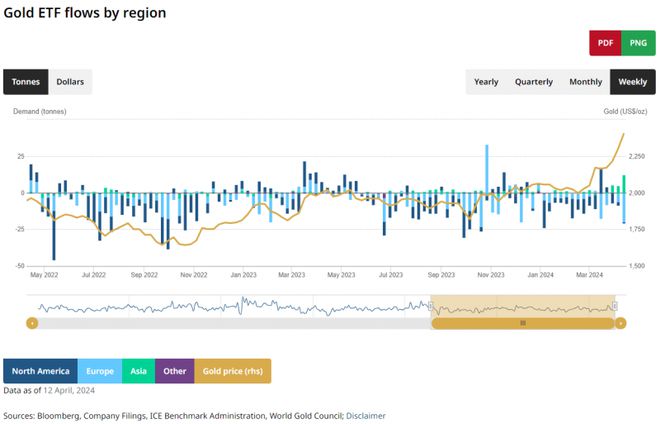Toggle Europe series in legend
The width and height of the screenshot is (660, 424).
(x=99, y=371)
